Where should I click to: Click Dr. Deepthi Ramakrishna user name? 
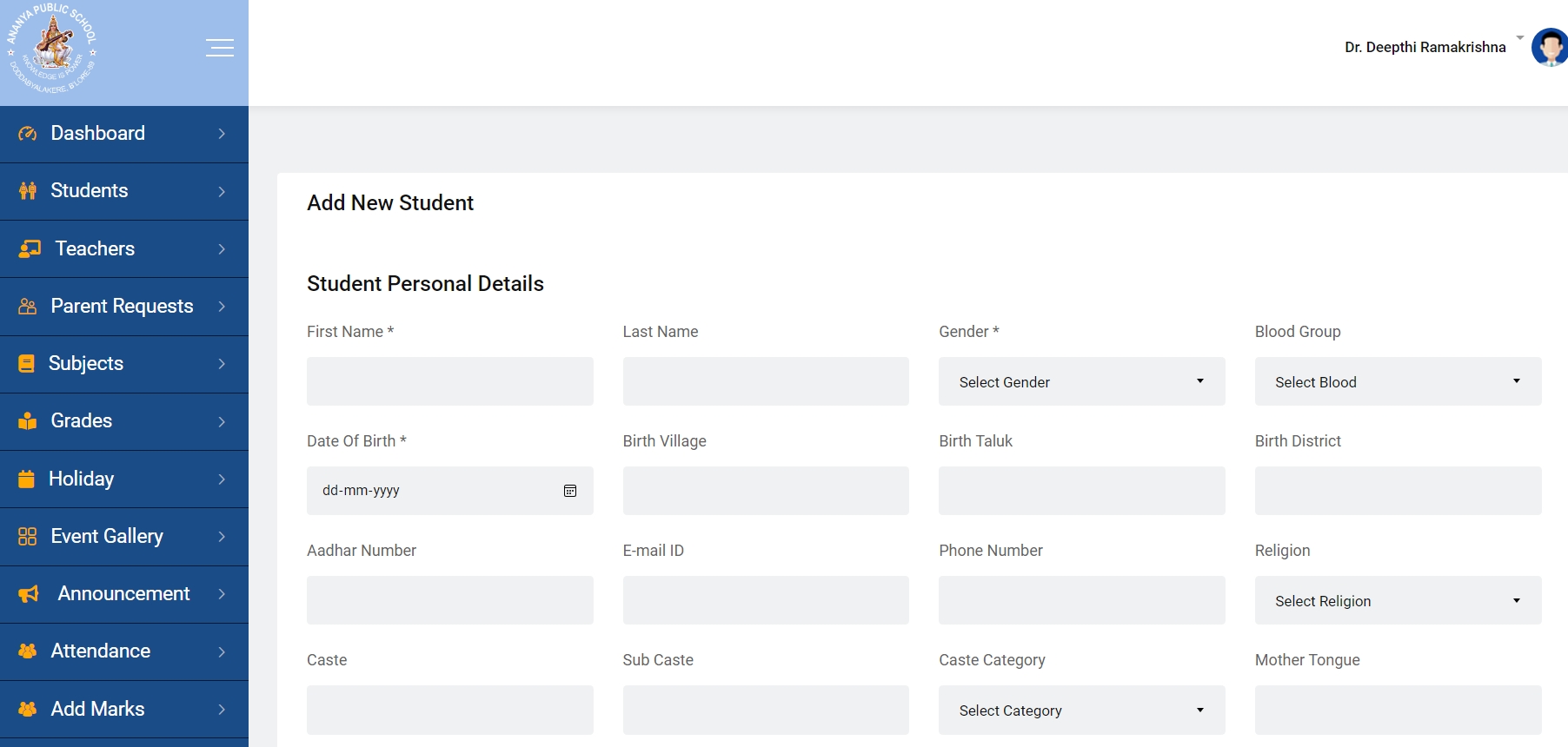tap(1425, 47)
